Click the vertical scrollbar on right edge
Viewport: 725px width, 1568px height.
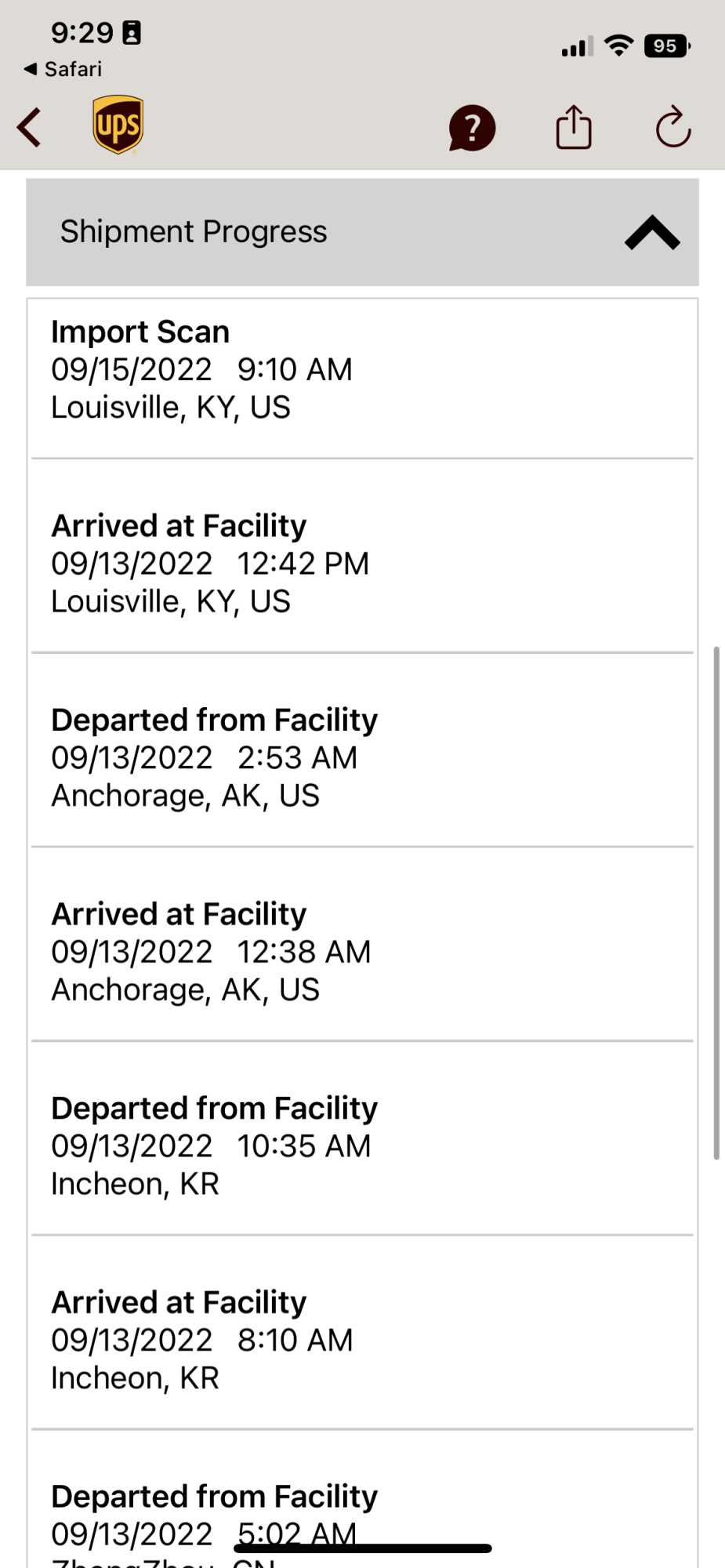pos(716,903)
